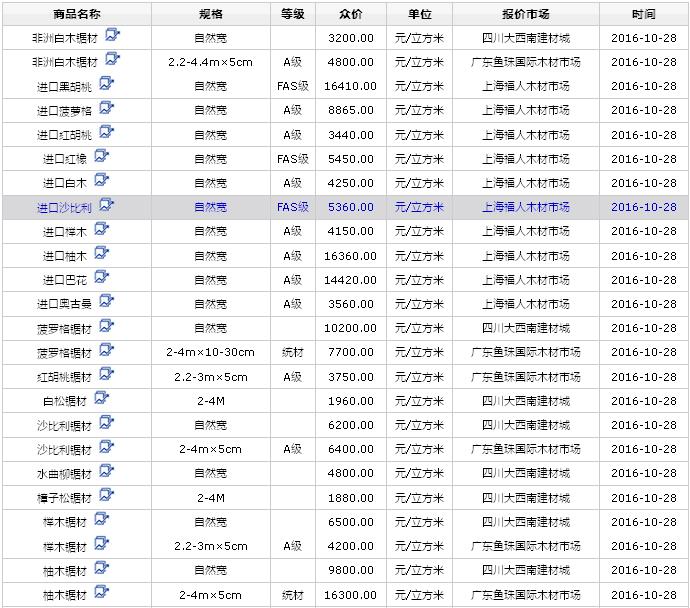Click the chart icon beside 进口红橡

tap(101, 156)
